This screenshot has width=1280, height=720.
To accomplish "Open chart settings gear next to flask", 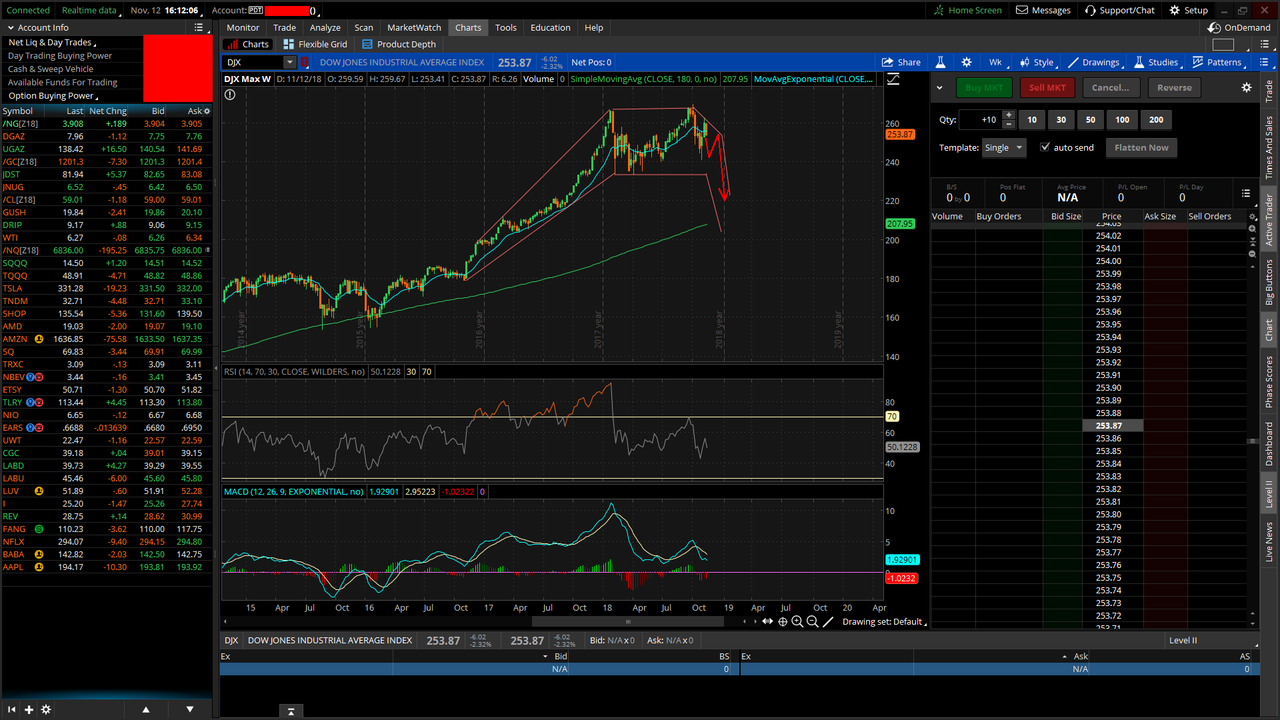I will pyautogui.click(x=966, y=62).
